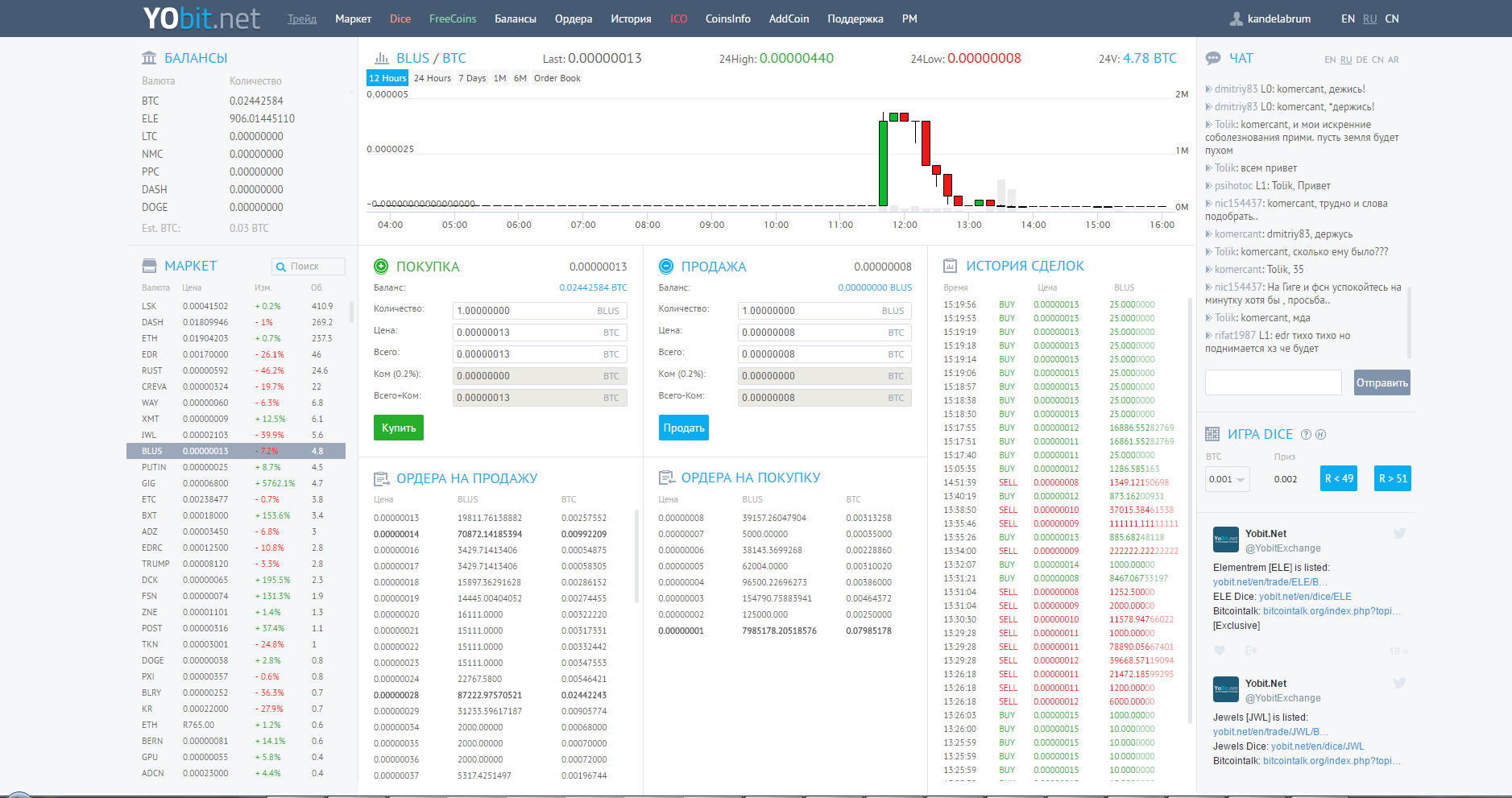
Task: Open CoinsInfo in the top menu
Action: [728, 19]
